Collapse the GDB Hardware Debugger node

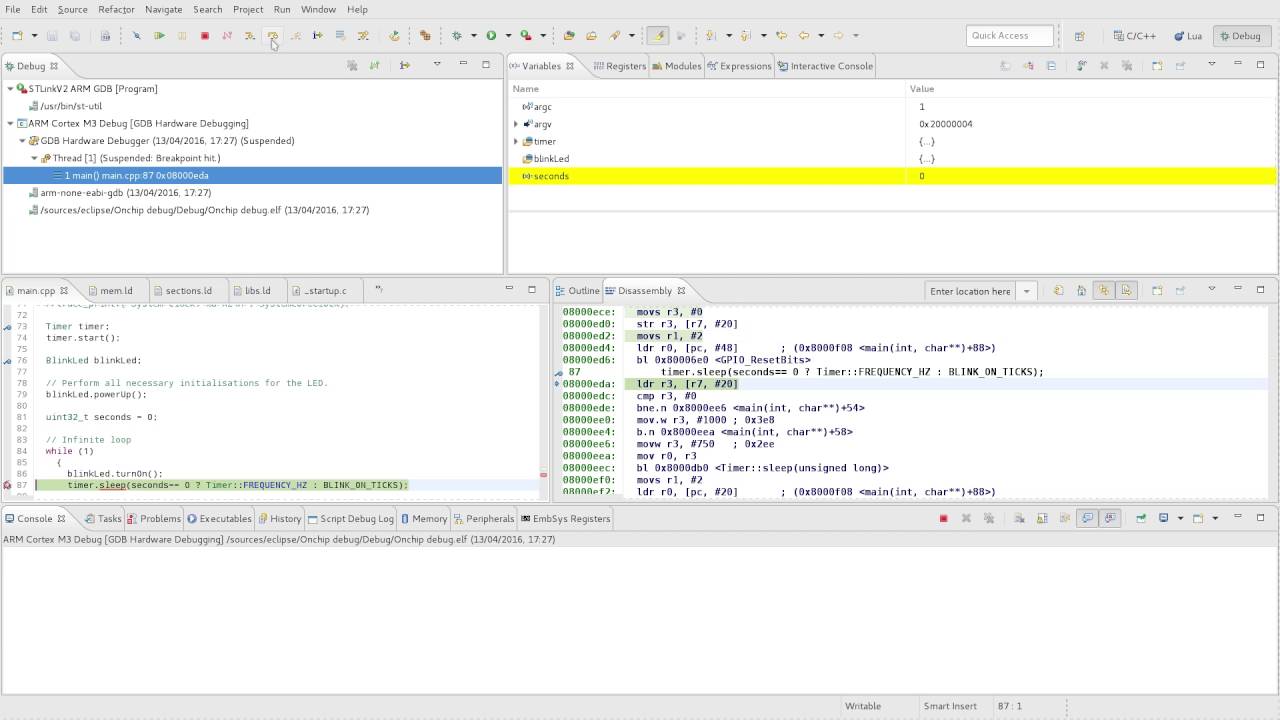[22, 141]
